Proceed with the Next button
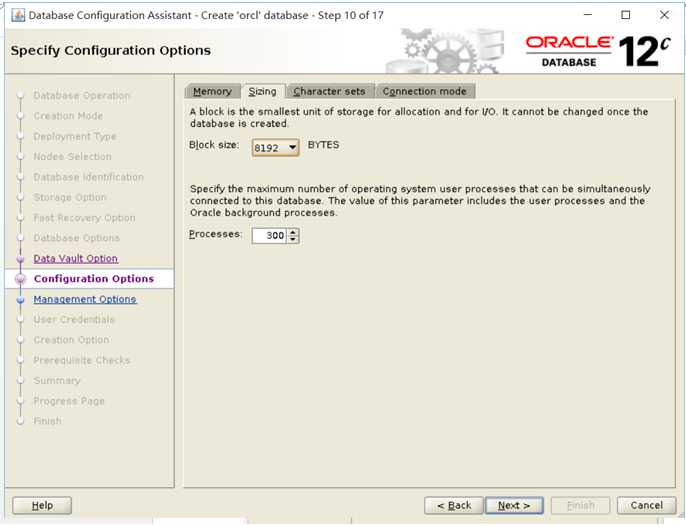The height and width of the screenshot is (526, 686). pyautogui.click(x=514, y=505)
